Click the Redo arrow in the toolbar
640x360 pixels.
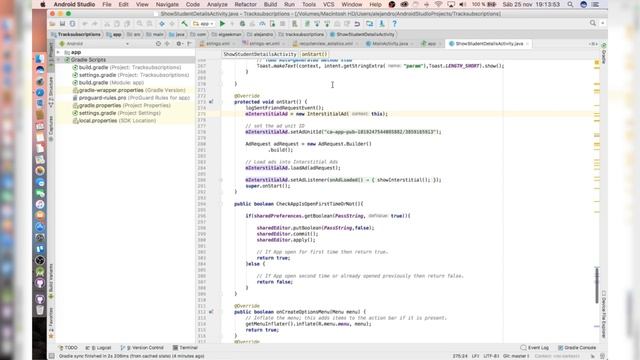[95, 24]
